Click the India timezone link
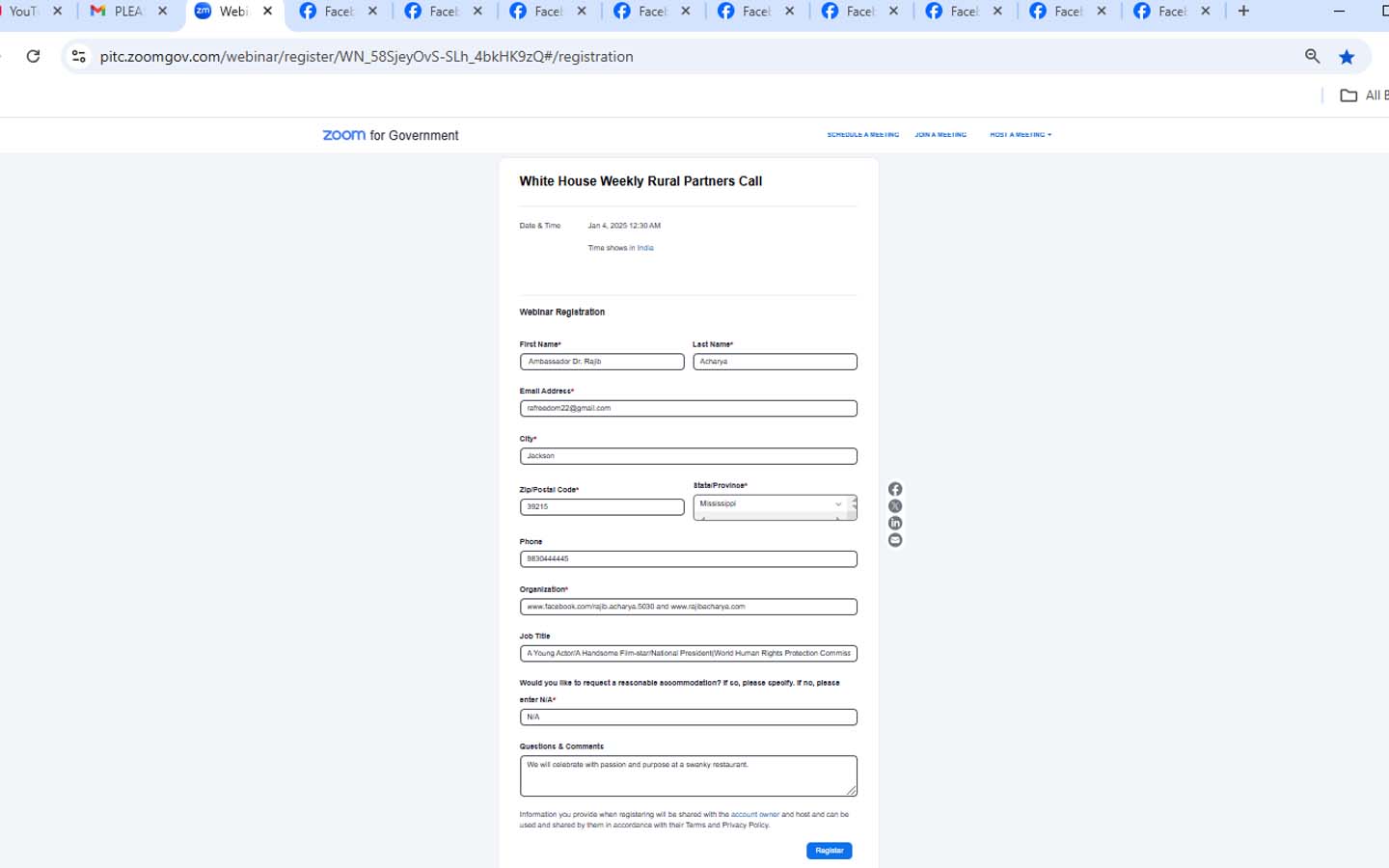The height and width of the screenshot is (868, 1389). (x=645, y=248)
